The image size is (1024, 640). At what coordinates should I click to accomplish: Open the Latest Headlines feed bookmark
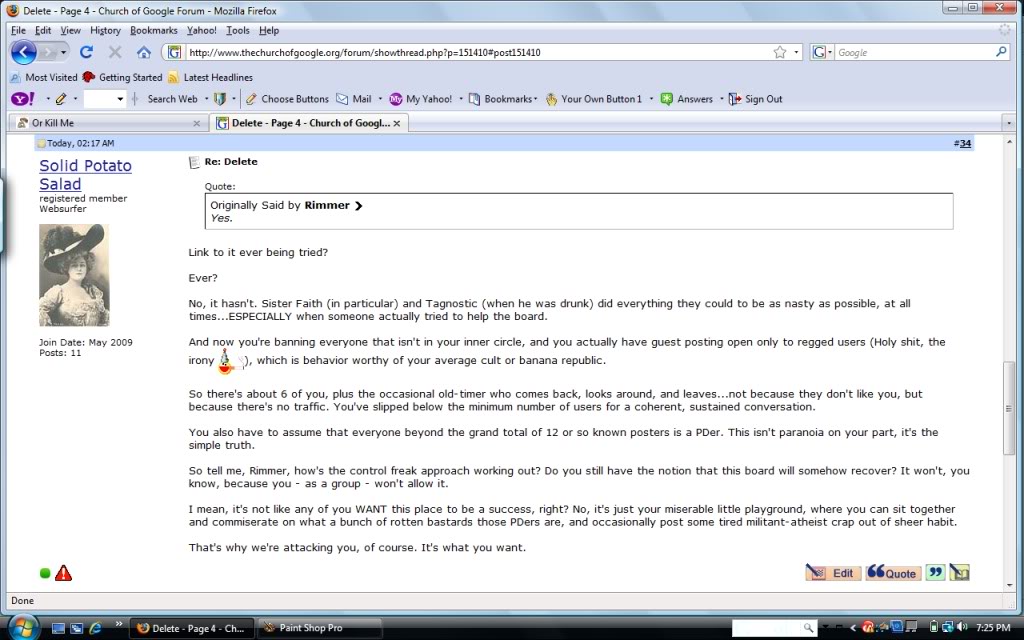coord(210,77)
